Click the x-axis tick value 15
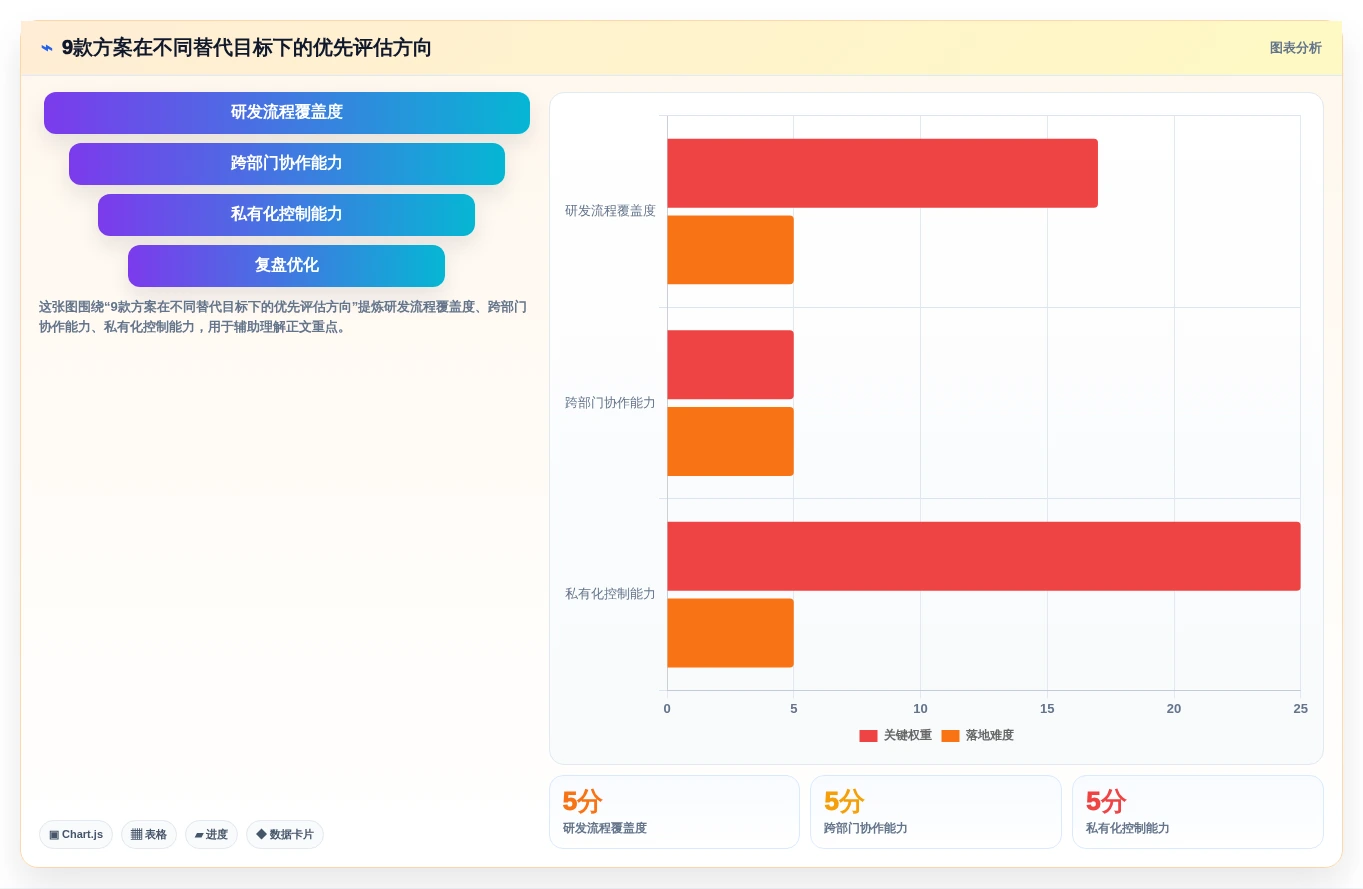 tap(1047, 709)
